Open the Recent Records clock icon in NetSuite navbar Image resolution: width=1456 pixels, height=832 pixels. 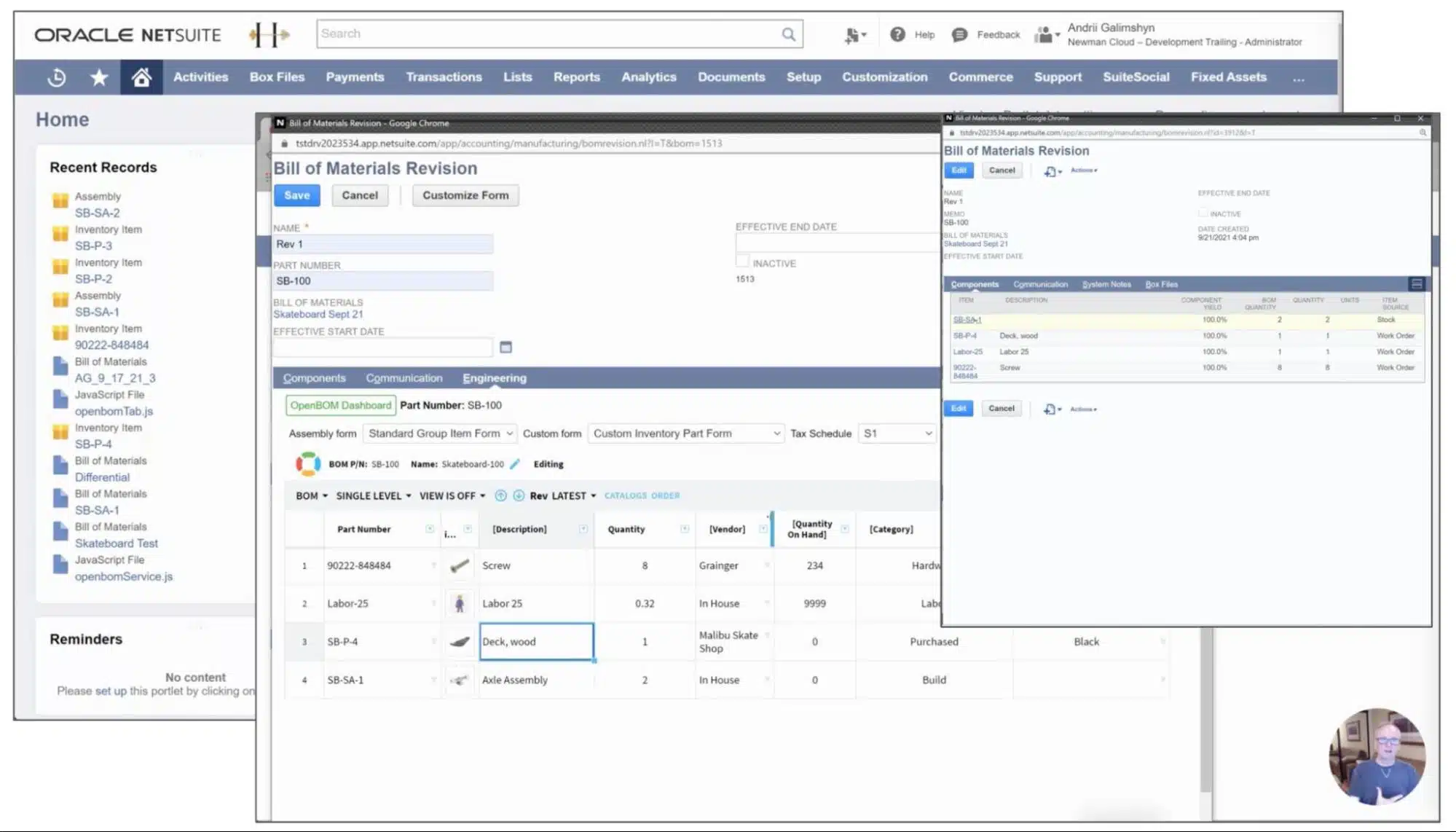[56, 77]
